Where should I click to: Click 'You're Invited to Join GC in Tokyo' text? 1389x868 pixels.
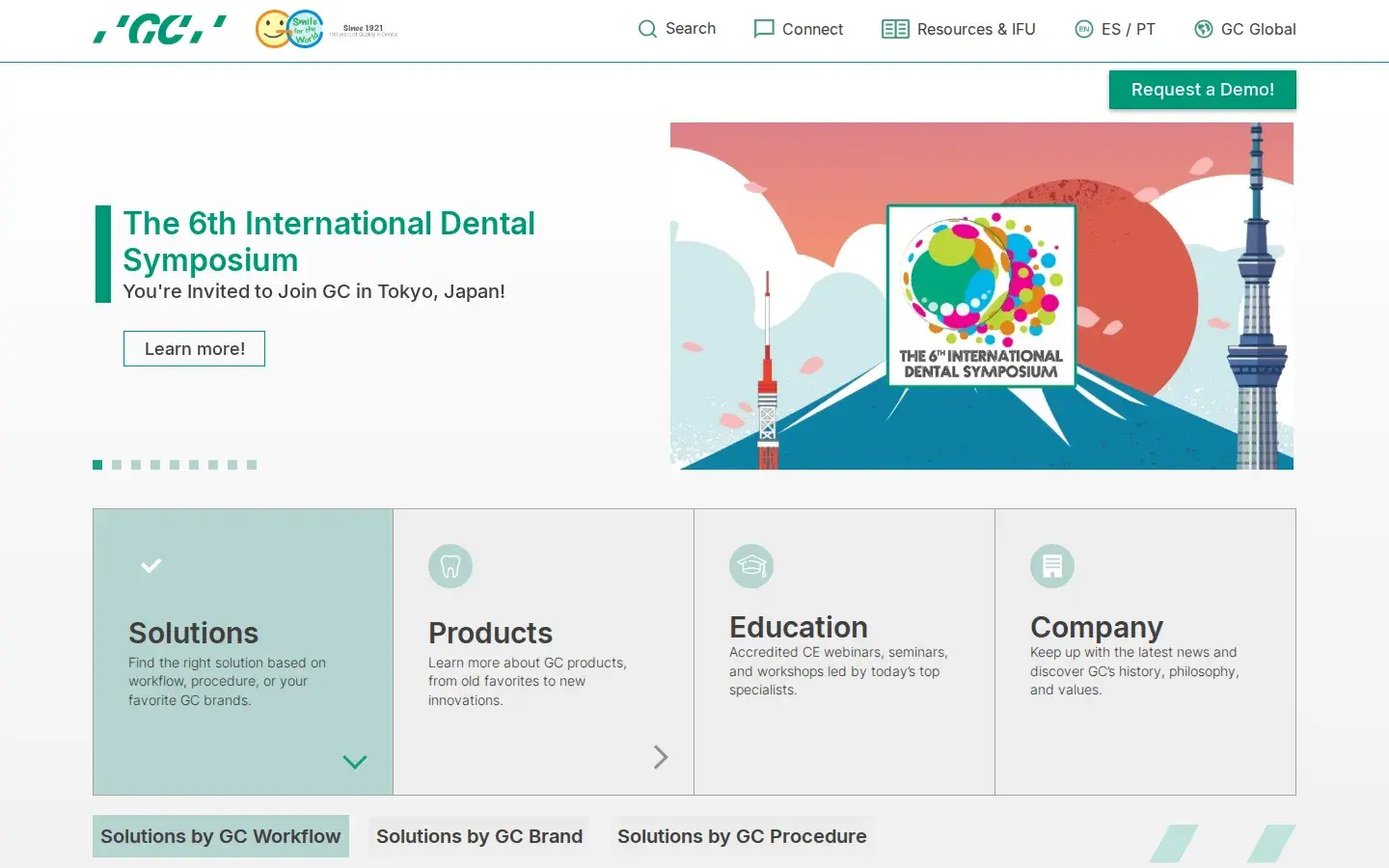pyautogui.click(x=314, y=291)
